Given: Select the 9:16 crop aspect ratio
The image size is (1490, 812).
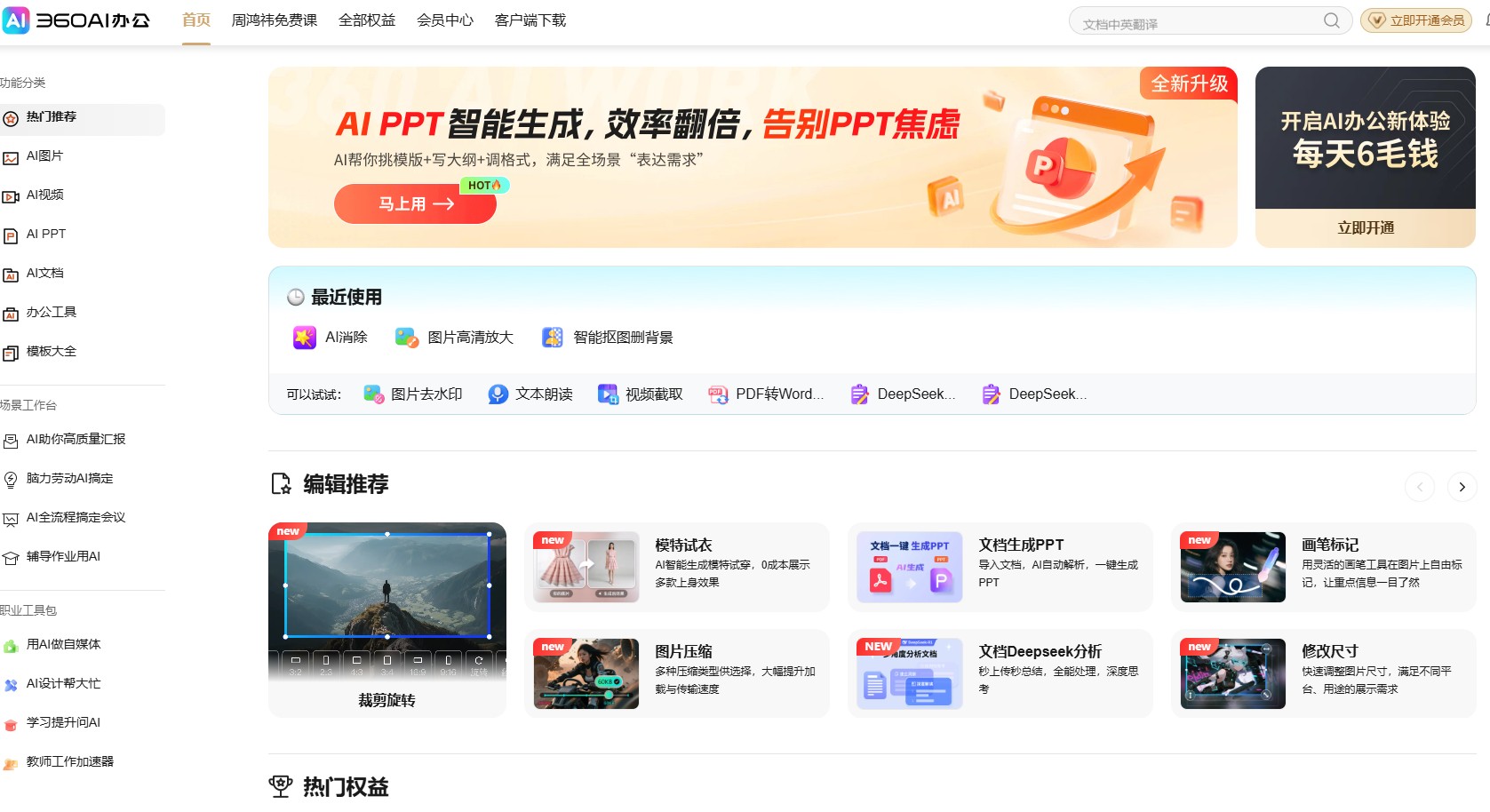Looking at the screenshot, I should click(x=447, y=665).
